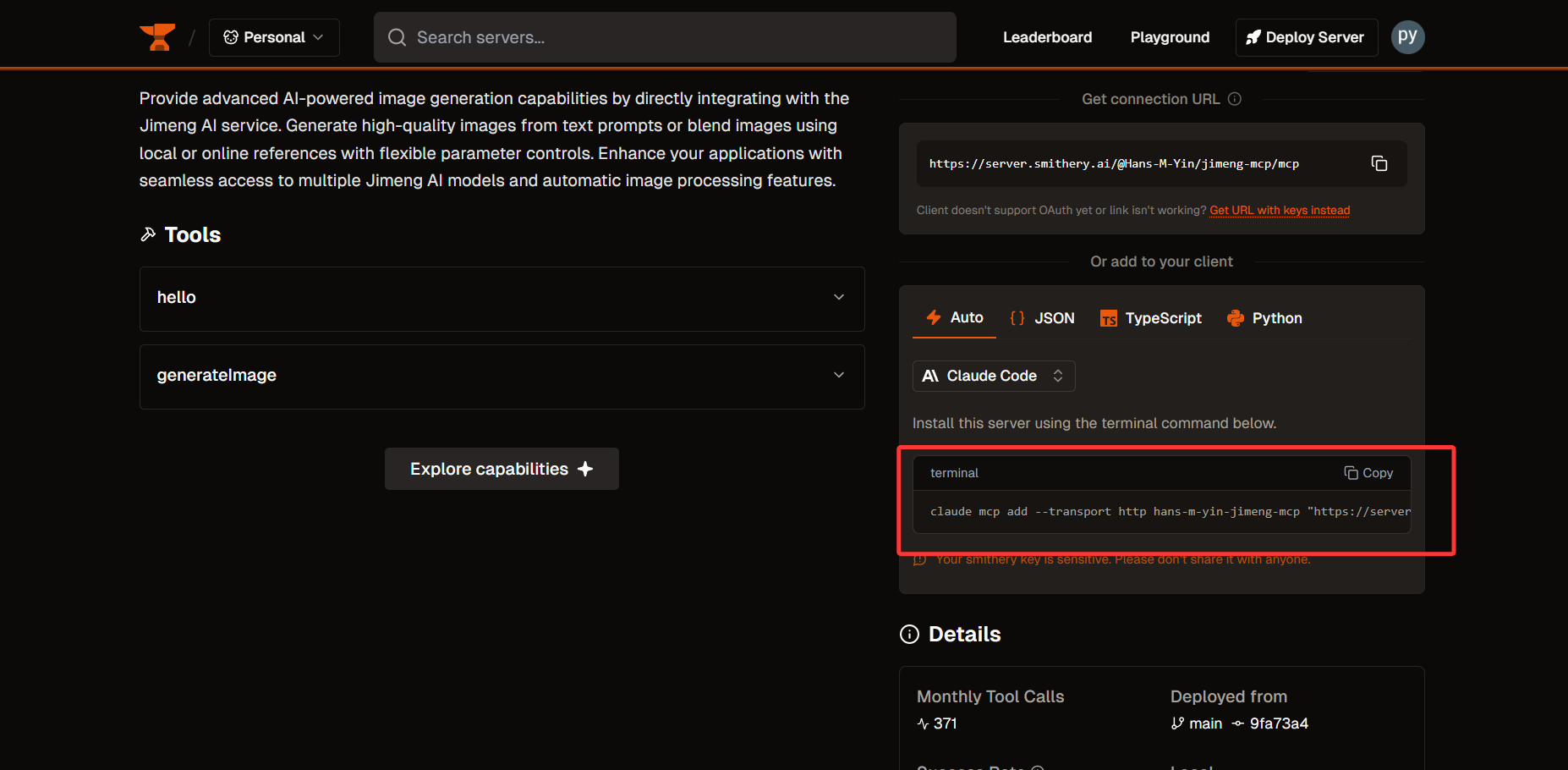The width and height of the screenshot is (1568, 770).
Task: Click the search magnifier icon
Action: point(397,37)
